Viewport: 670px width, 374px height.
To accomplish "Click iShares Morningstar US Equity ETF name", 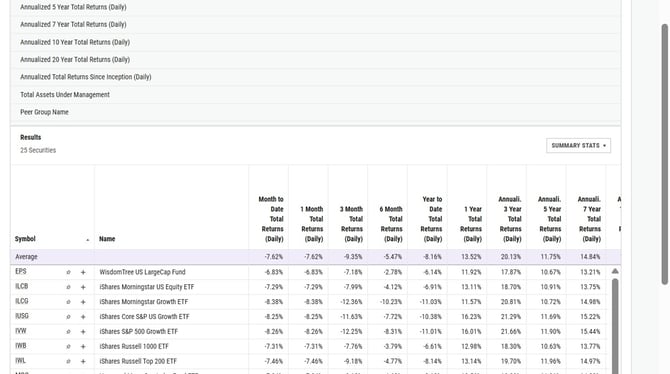I will point(147,287).
